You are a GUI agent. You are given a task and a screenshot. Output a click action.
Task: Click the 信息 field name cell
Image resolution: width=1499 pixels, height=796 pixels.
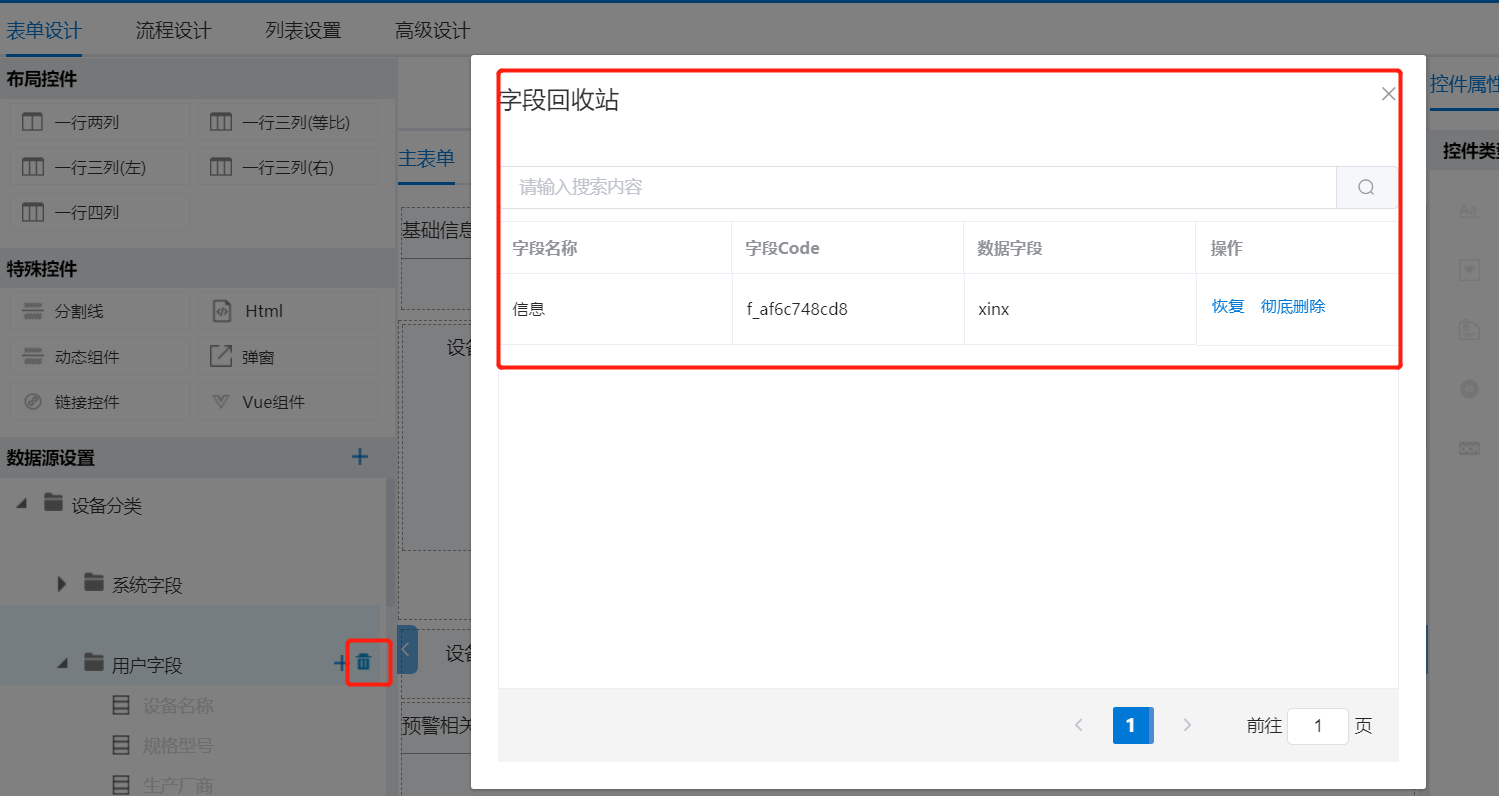coord(616,309)
